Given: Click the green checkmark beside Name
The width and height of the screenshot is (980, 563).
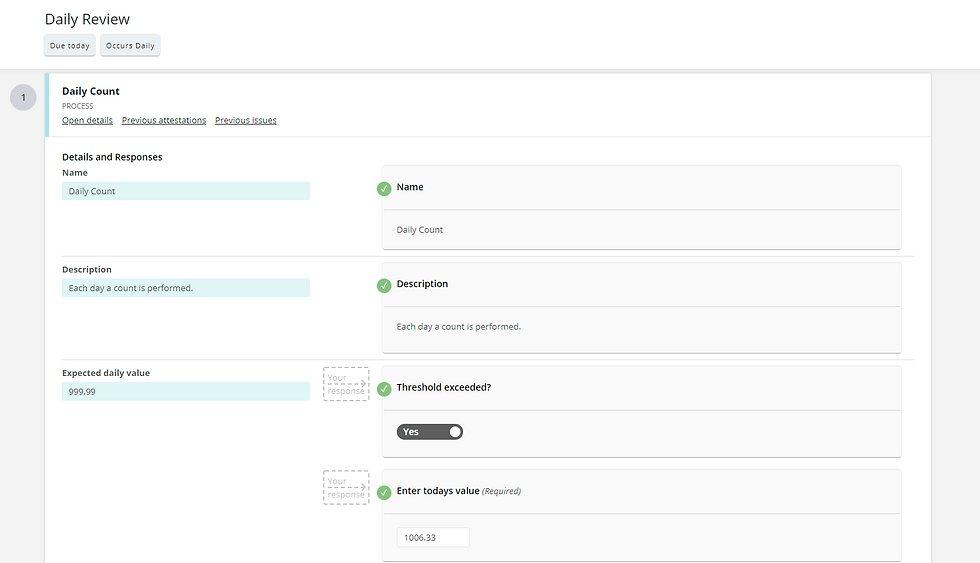Looking at the screenshot, I should (384, 188).
